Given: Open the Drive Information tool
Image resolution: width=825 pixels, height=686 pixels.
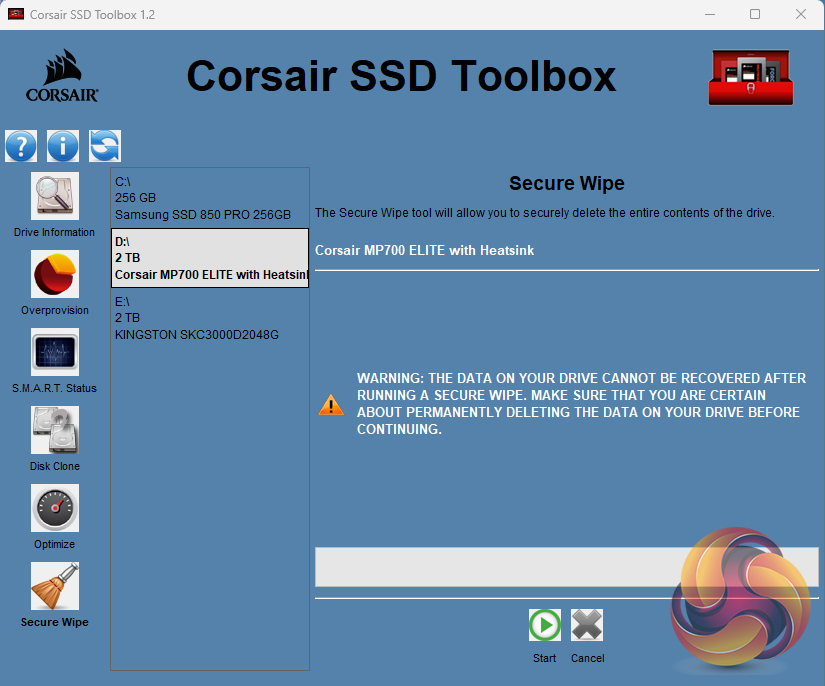Looking at the screenshot, I should (55, 196).
